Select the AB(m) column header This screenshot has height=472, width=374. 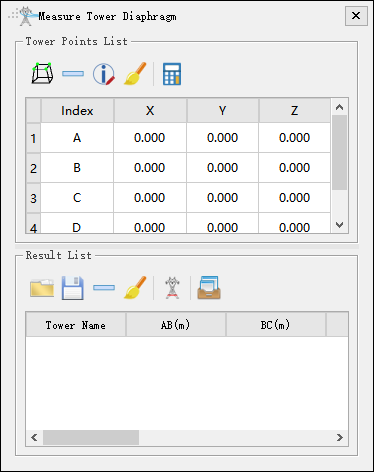(x=176, y=325)
